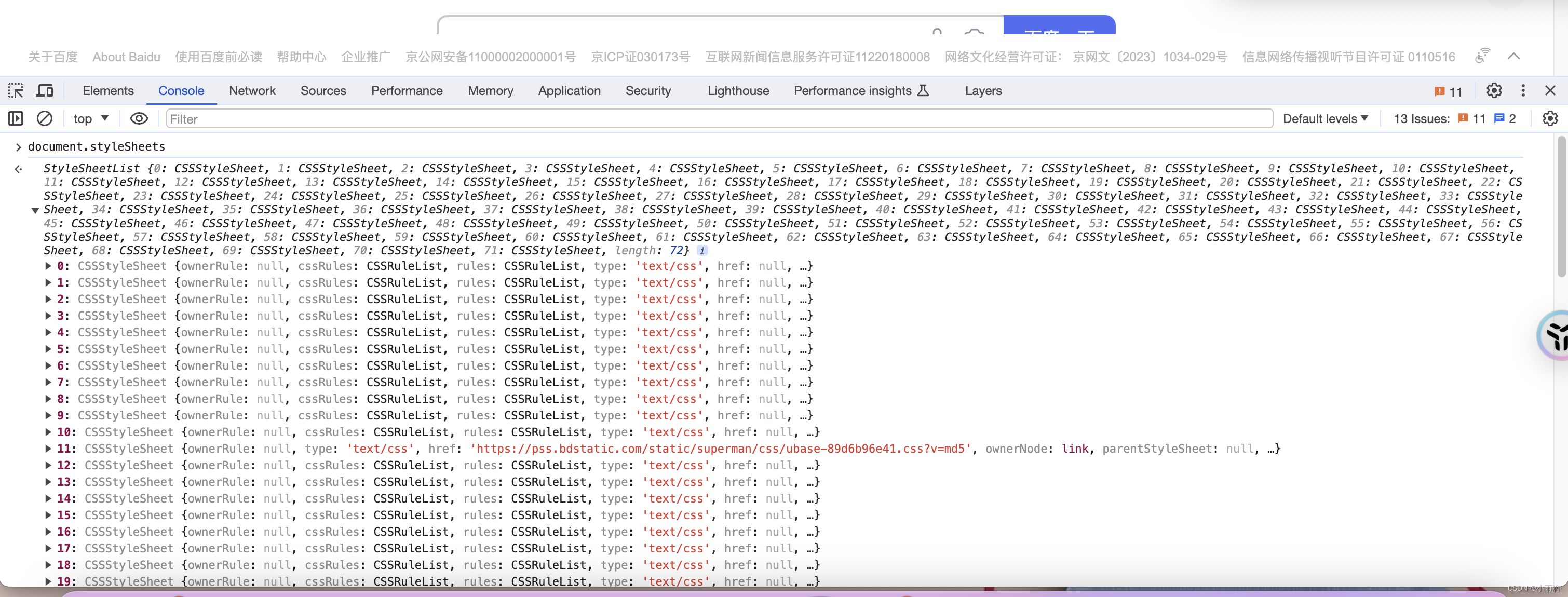This screenshot has height=597, width=1568.
Task: Click the blue Baidu search button
Action: (x=1059, y=25)
